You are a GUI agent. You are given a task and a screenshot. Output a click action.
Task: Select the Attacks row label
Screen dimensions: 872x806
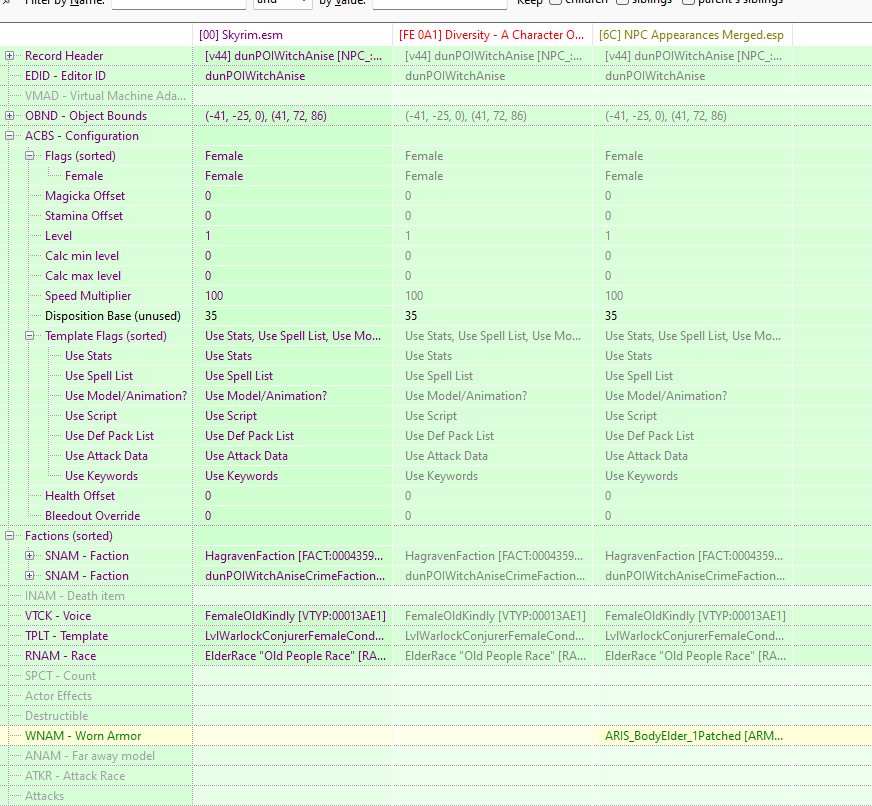44,796
